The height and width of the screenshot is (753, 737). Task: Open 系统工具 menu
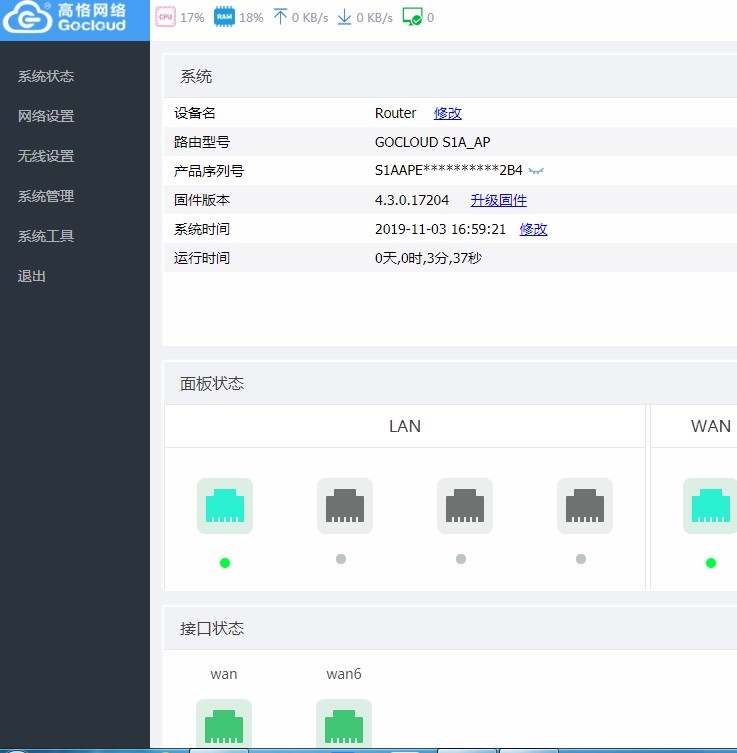(46, 236)
